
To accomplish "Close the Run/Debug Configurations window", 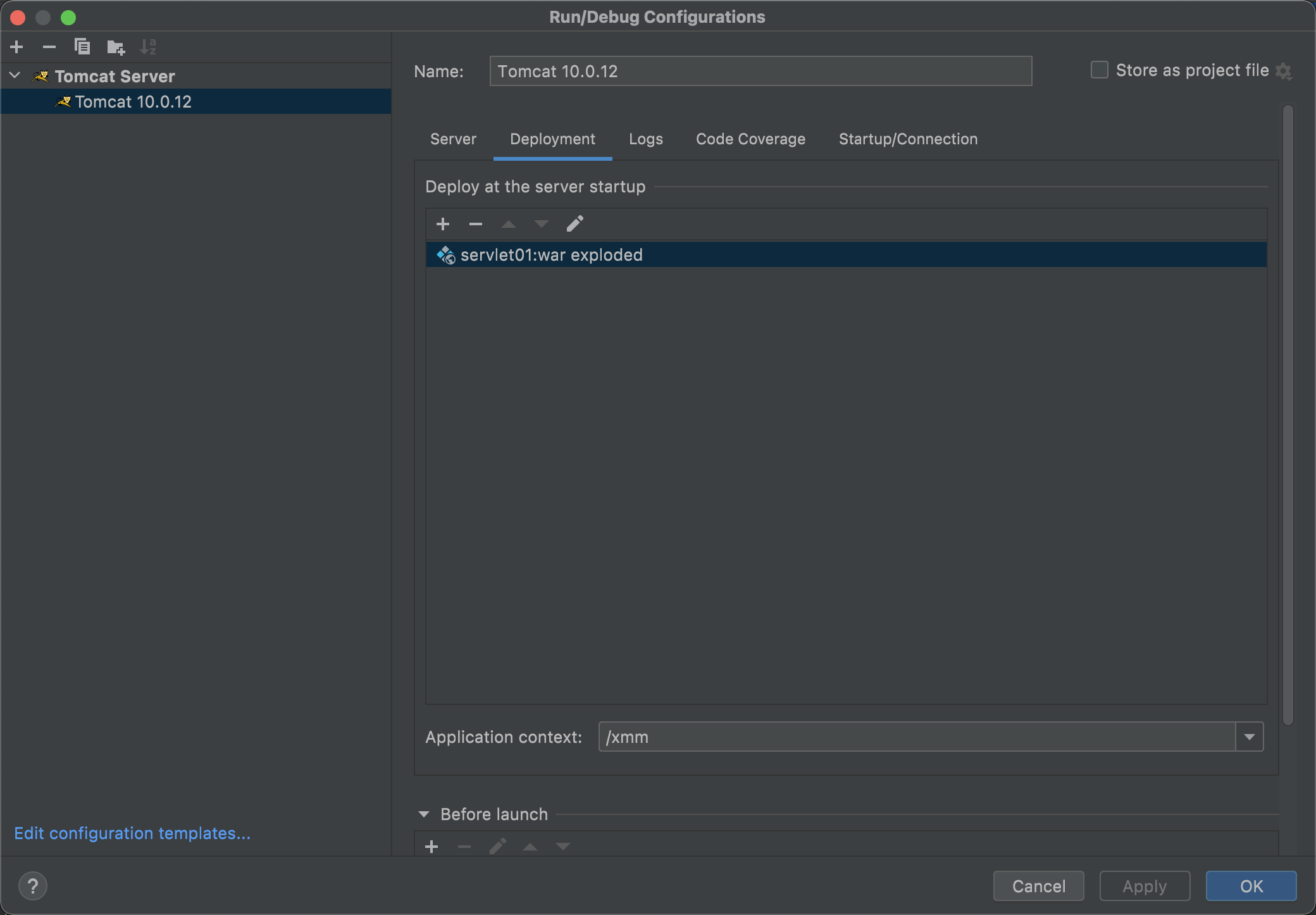I will click(x=18, y=18).
